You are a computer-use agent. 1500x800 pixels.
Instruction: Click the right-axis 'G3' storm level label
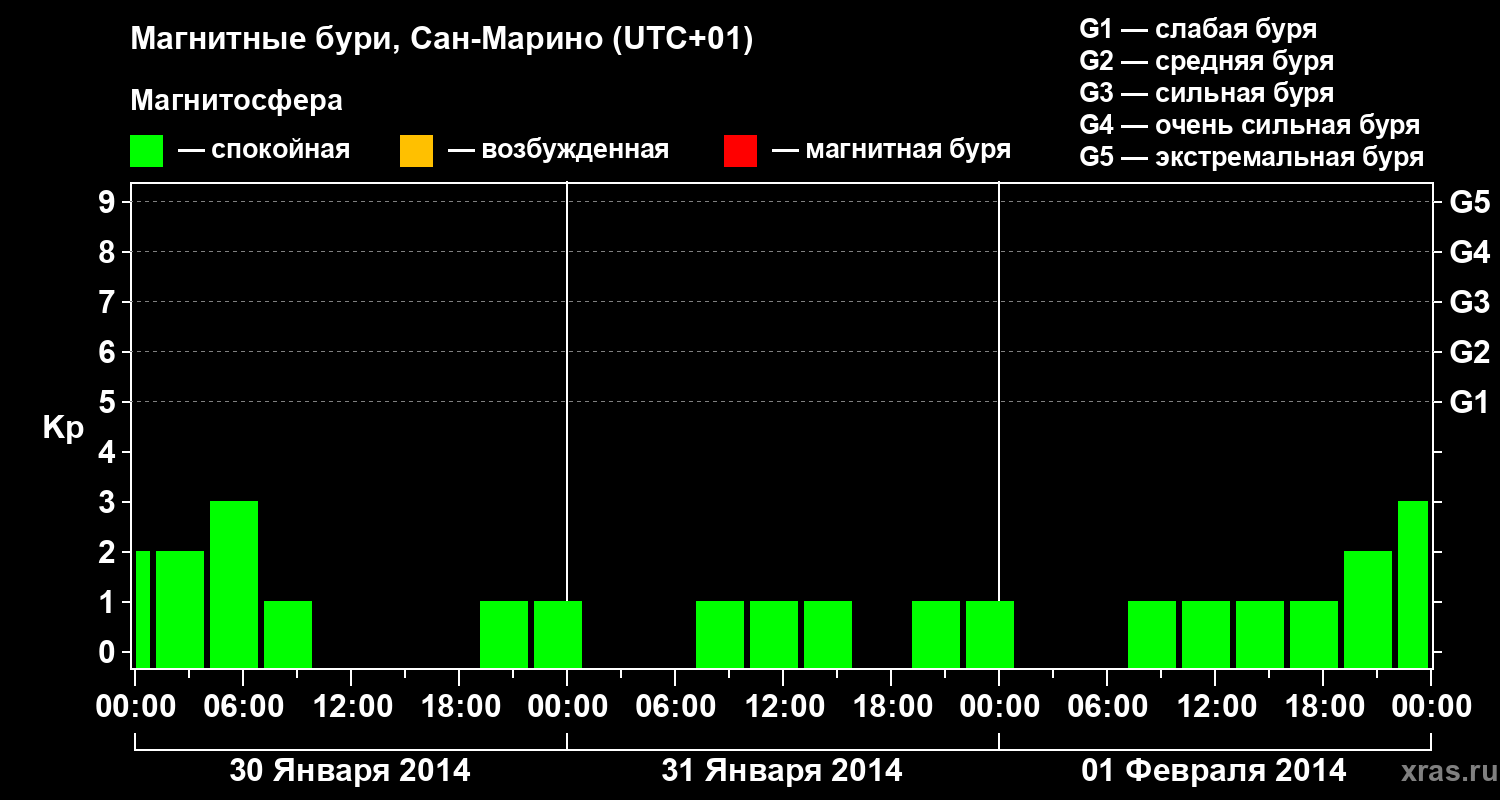pyautogui.click(x=1469, y=302)
